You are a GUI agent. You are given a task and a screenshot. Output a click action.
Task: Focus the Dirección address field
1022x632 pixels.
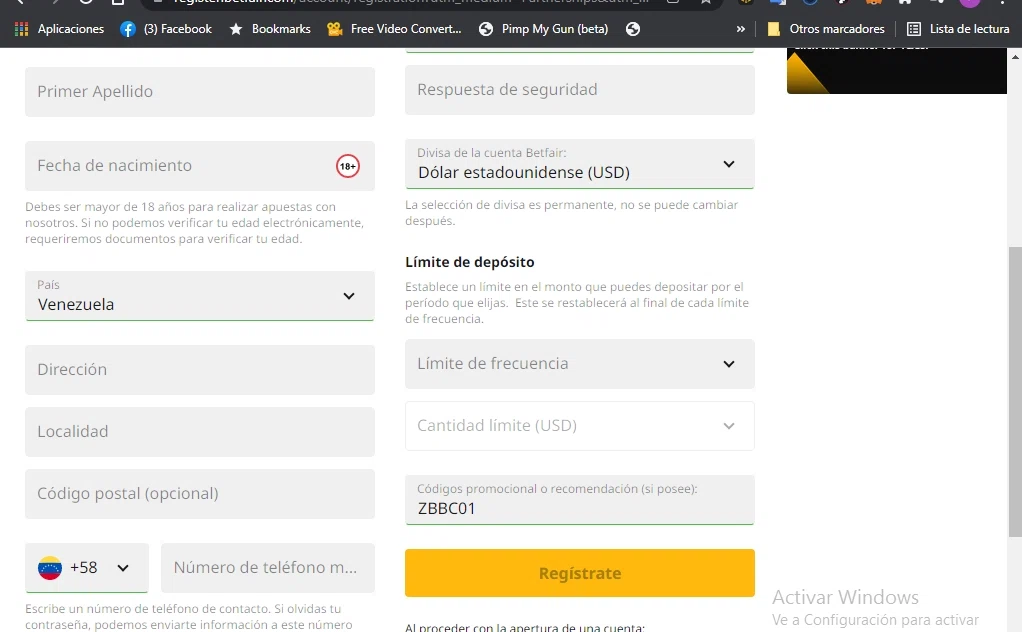click(200, 369)
